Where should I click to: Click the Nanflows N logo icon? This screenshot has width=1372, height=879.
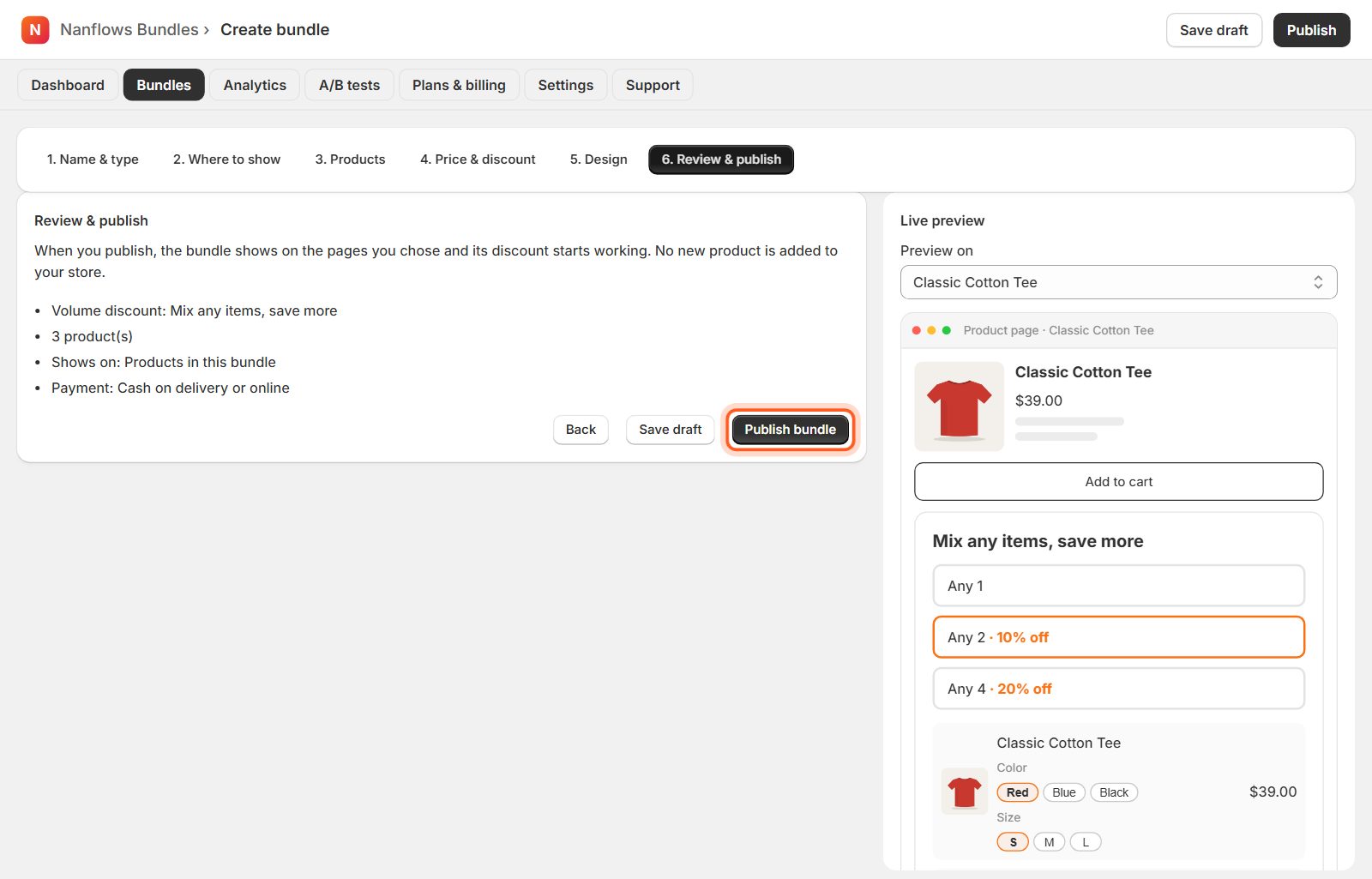[35, 30]
